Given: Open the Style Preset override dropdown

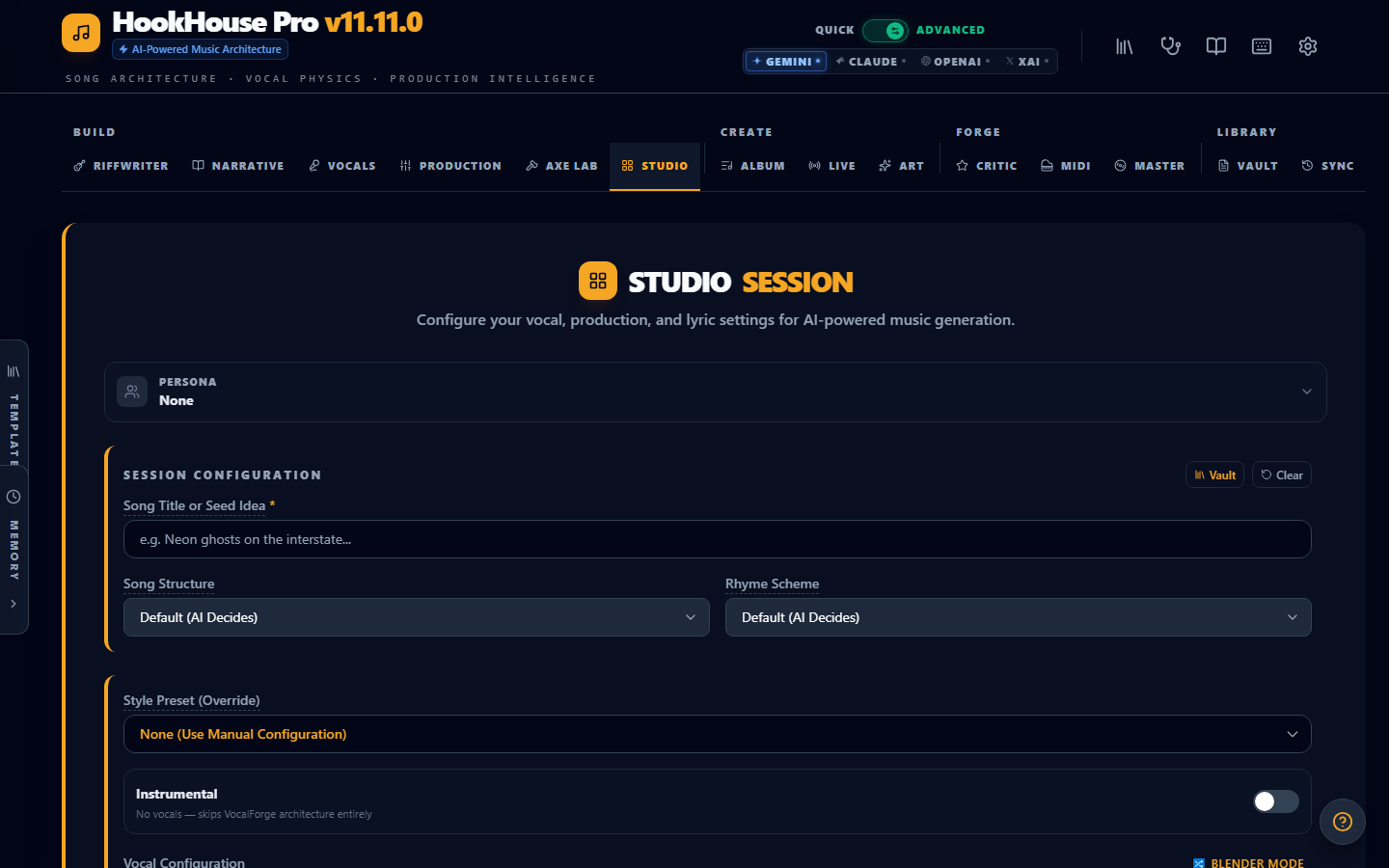Looking at the screenshot, I should [x=717, y=734].
